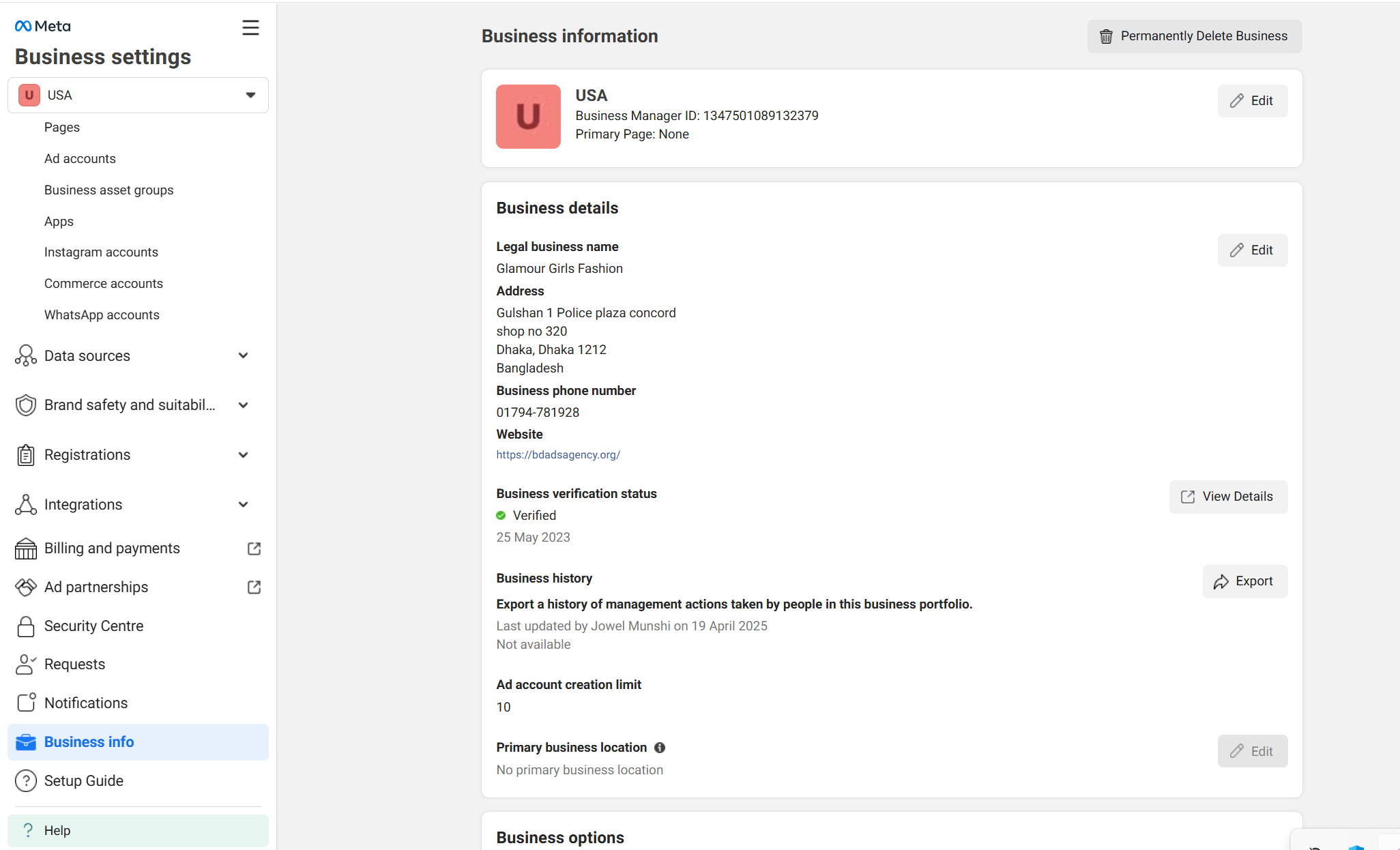Image resolution: width=1400 pixels, height=850 pixels.
Task: Click the Setup Guide question icon
Action: pyautogui.click(x=26, y=780)
